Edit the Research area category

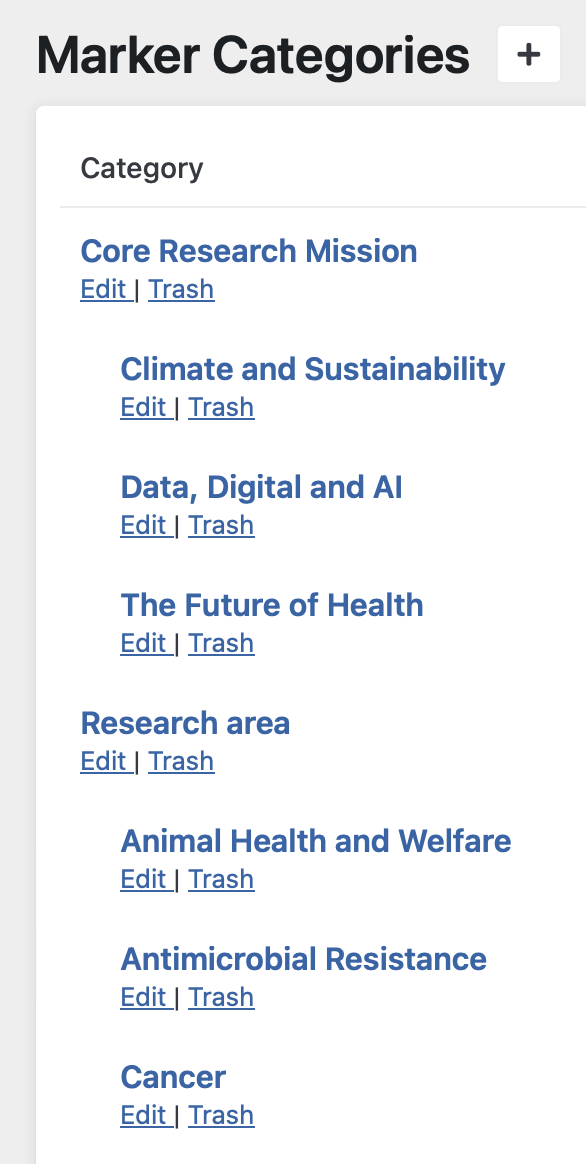pyautogui.click(x=101, y=761)
